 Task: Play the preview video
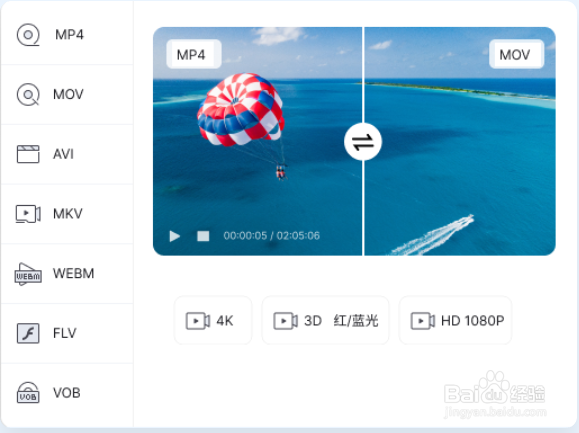(175, 236)
